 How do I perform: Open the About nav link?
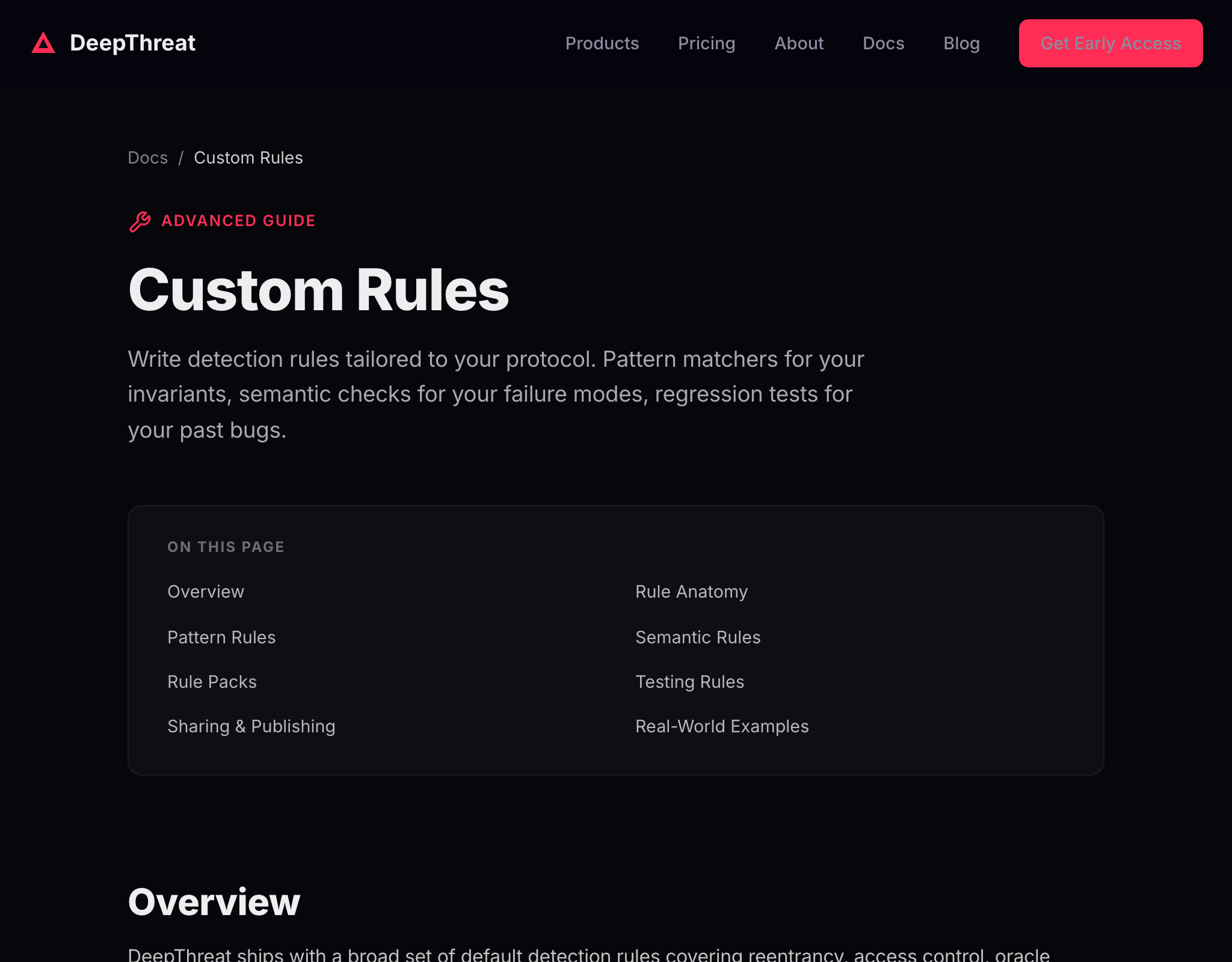click(x=798, y=43)
